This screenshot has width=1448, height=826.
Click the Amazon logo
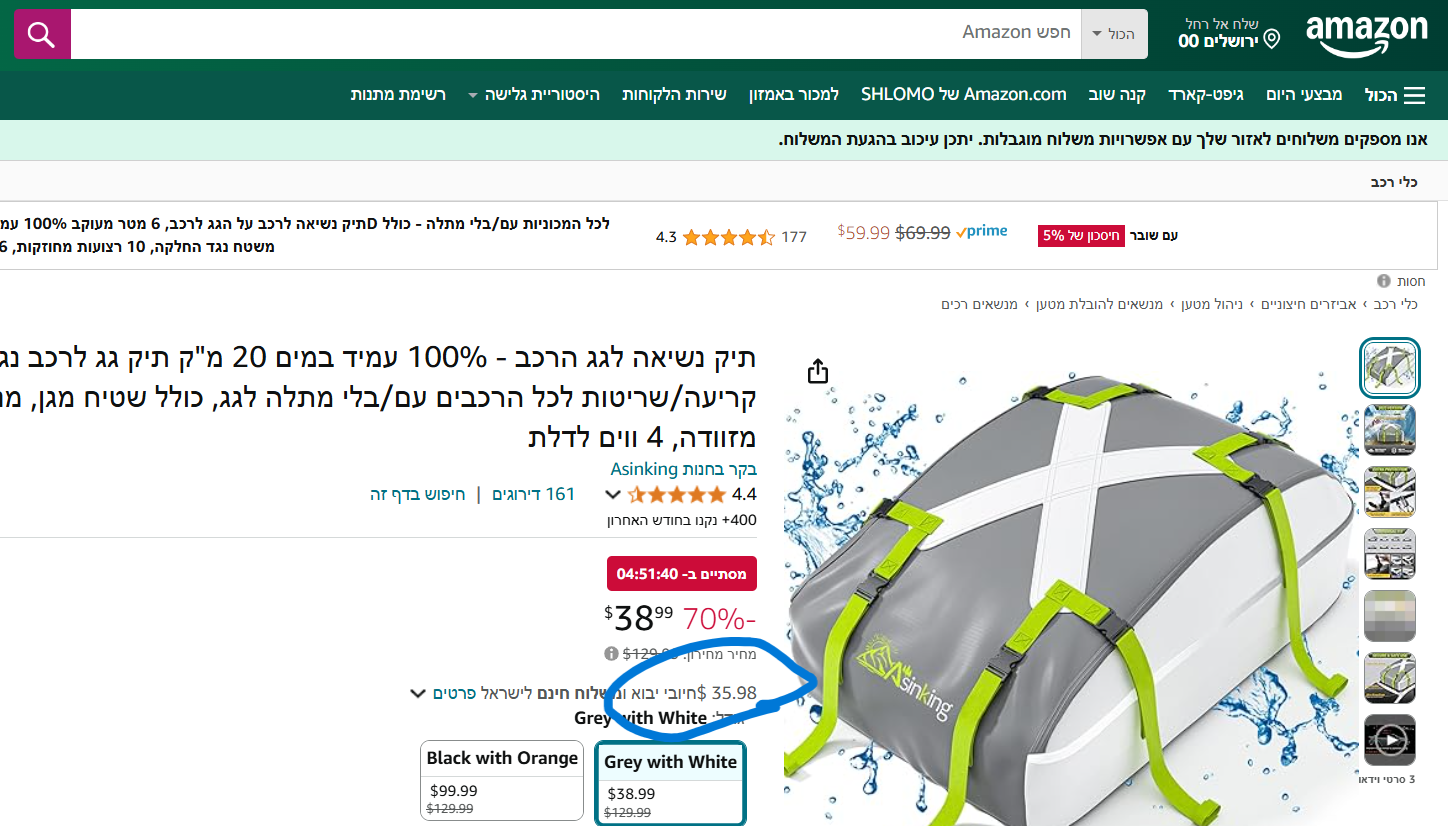click(1367, 35)
